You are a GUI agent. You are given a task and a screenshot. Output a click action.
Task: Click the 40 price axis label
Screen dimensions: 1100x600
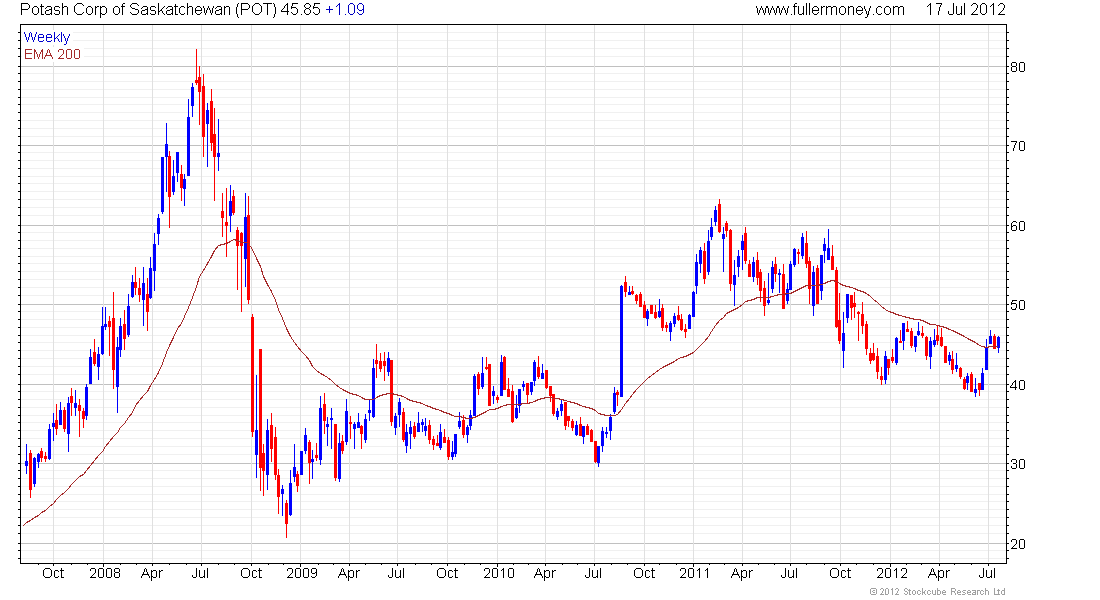(x=1017, y=385)
